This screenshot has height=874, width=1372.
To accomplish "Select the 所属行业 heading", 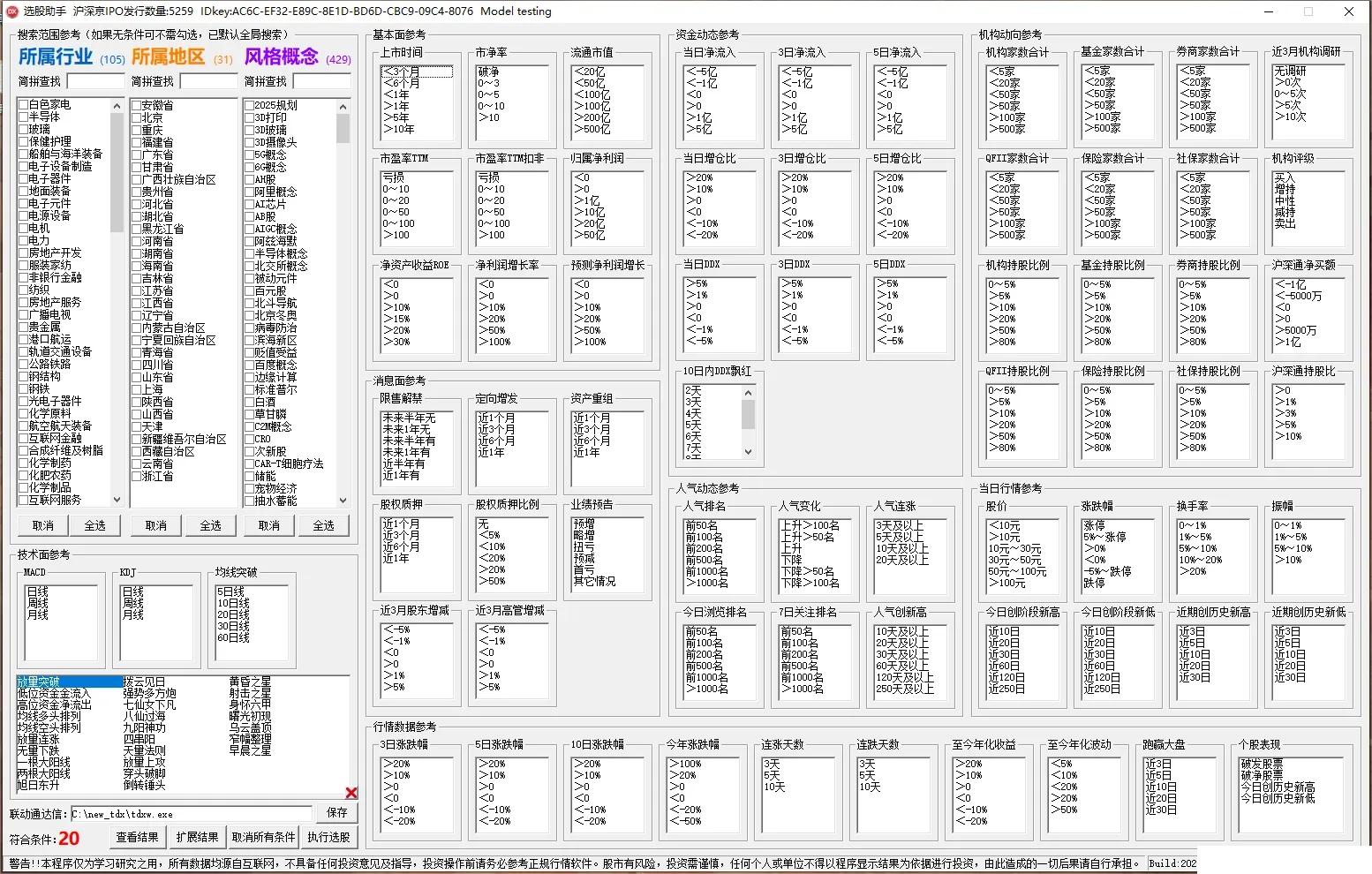I will coord(56,57).
